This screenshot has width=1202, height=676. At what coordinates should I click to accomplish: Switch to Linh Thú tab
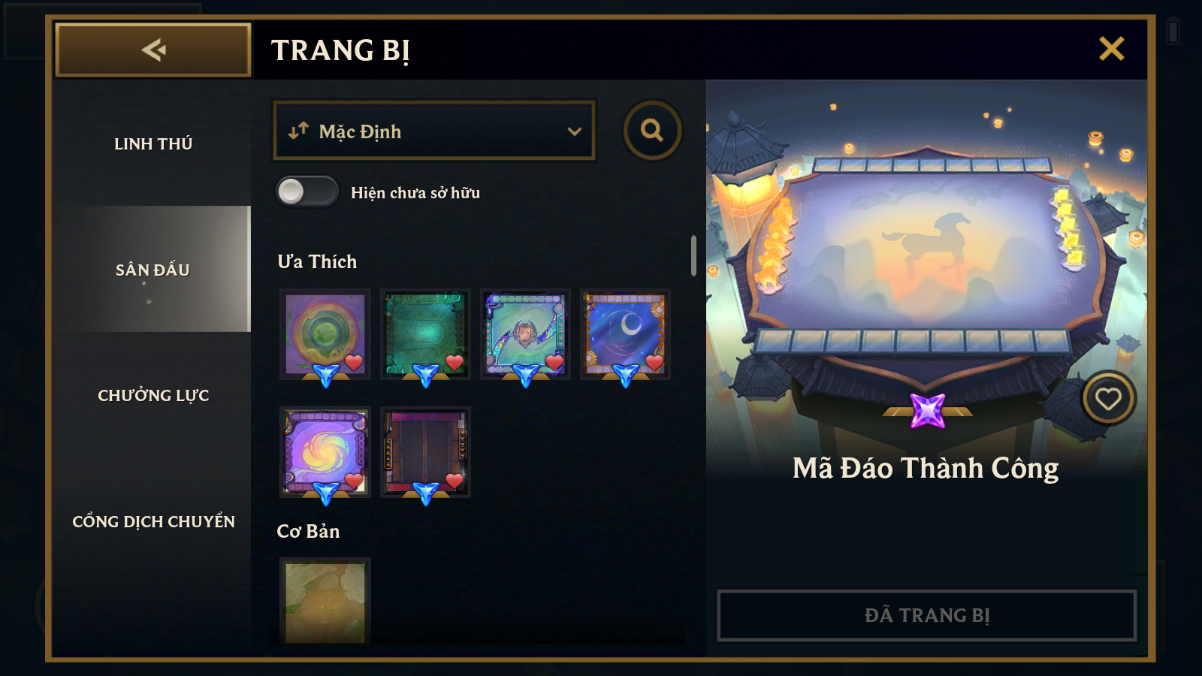pyautogui.click(x=153, y=144)
